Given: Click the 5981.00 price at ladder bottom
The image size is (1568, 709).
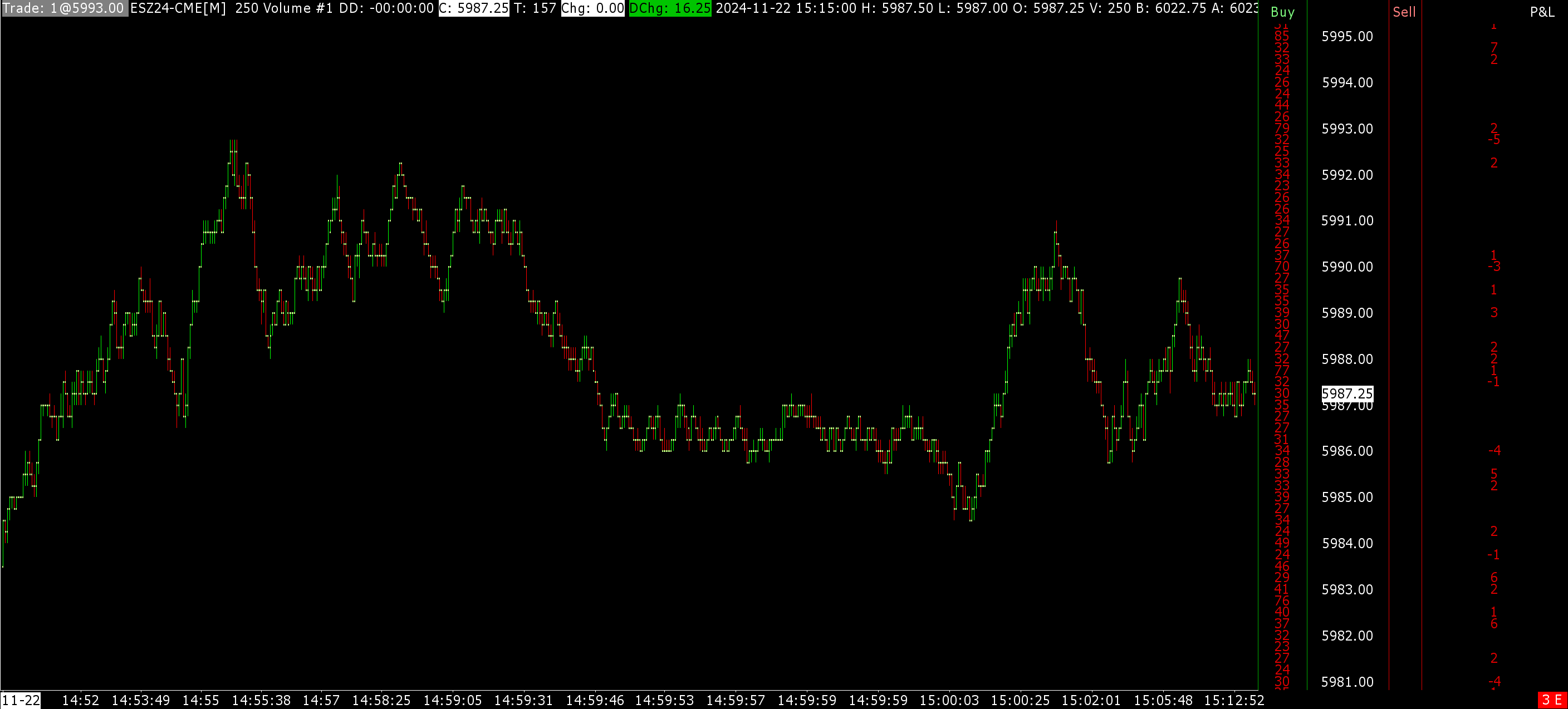Looking at the screenshot, I should click(x=1347, y=682).
